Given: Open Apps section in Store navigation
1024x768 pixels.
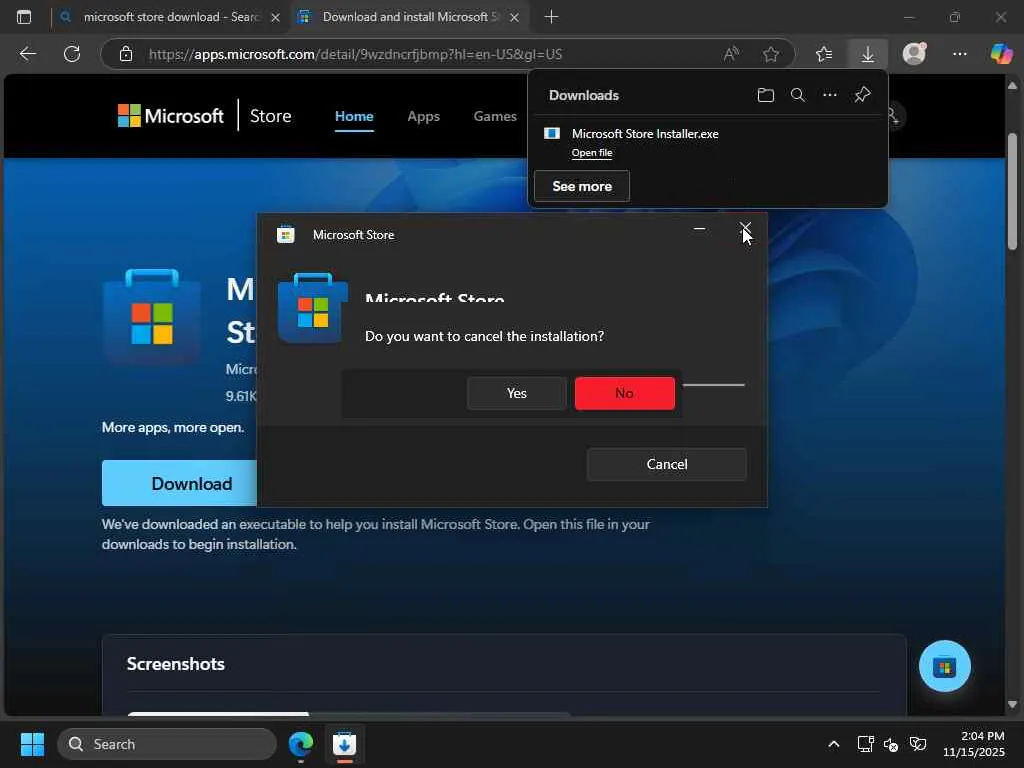Looking at the screenshot, I should coord(423,116).
